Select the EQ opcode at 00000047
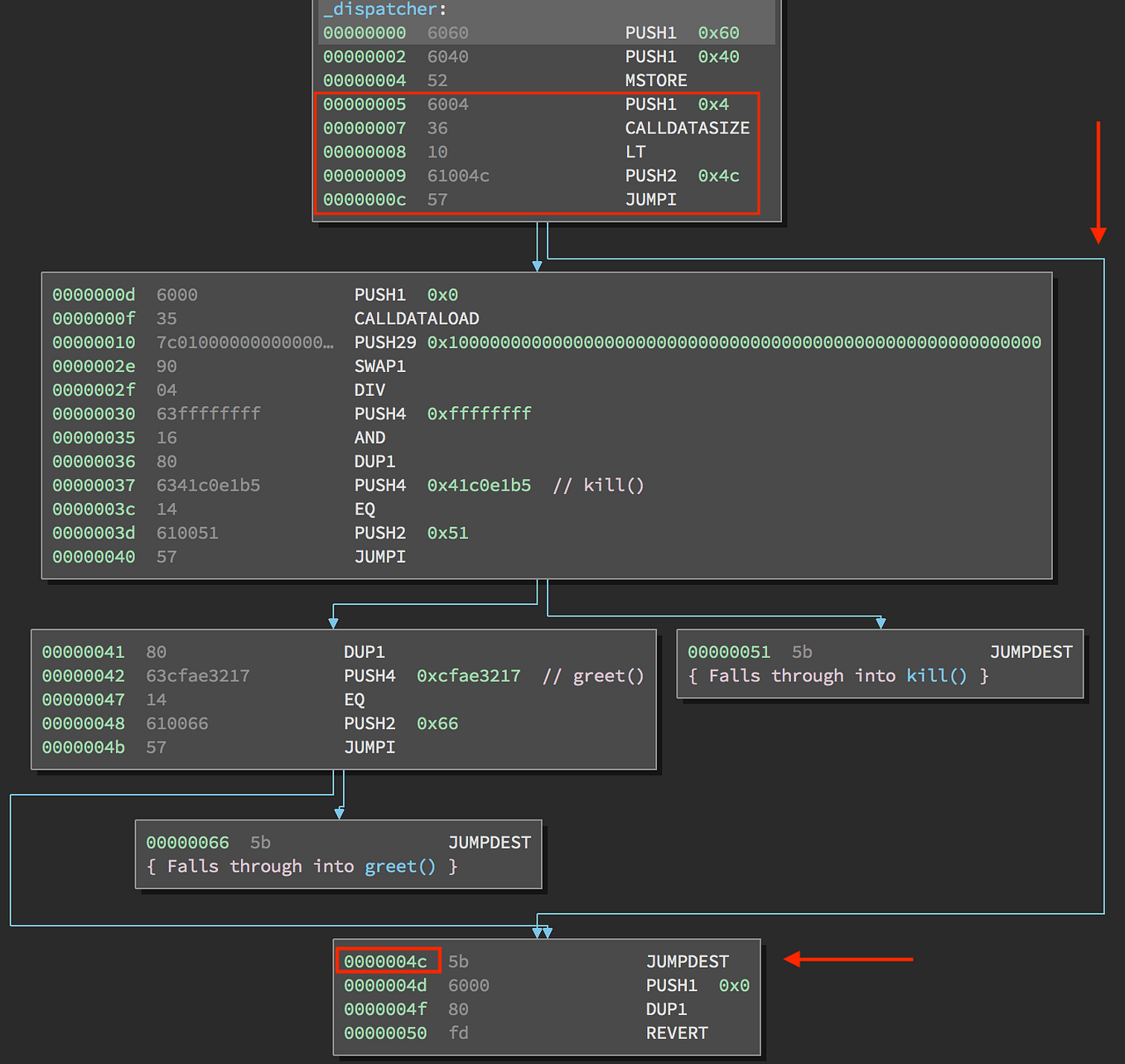 coord(356,699)
